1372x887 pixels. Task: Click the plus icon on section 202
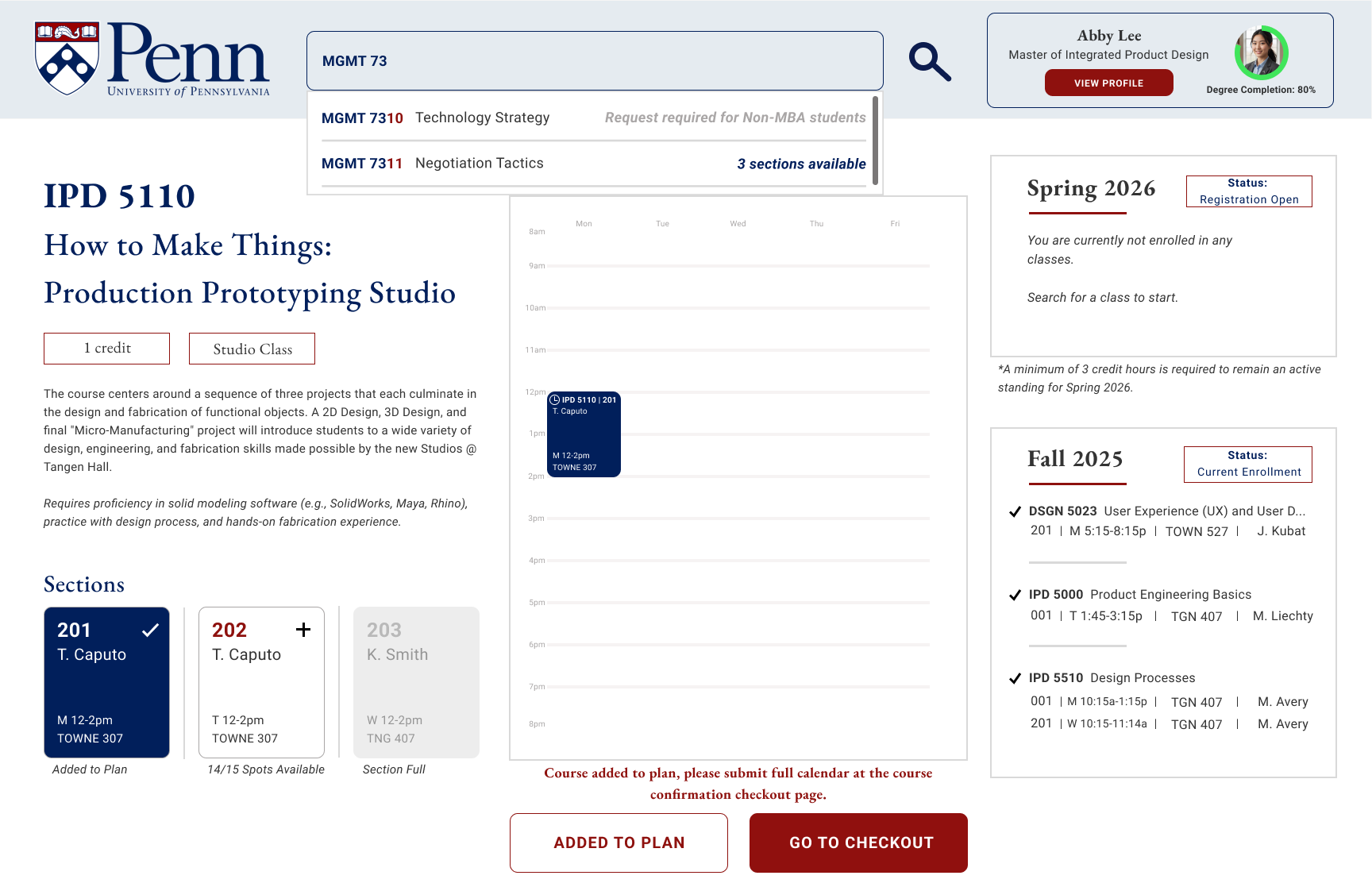coord(303,630)
